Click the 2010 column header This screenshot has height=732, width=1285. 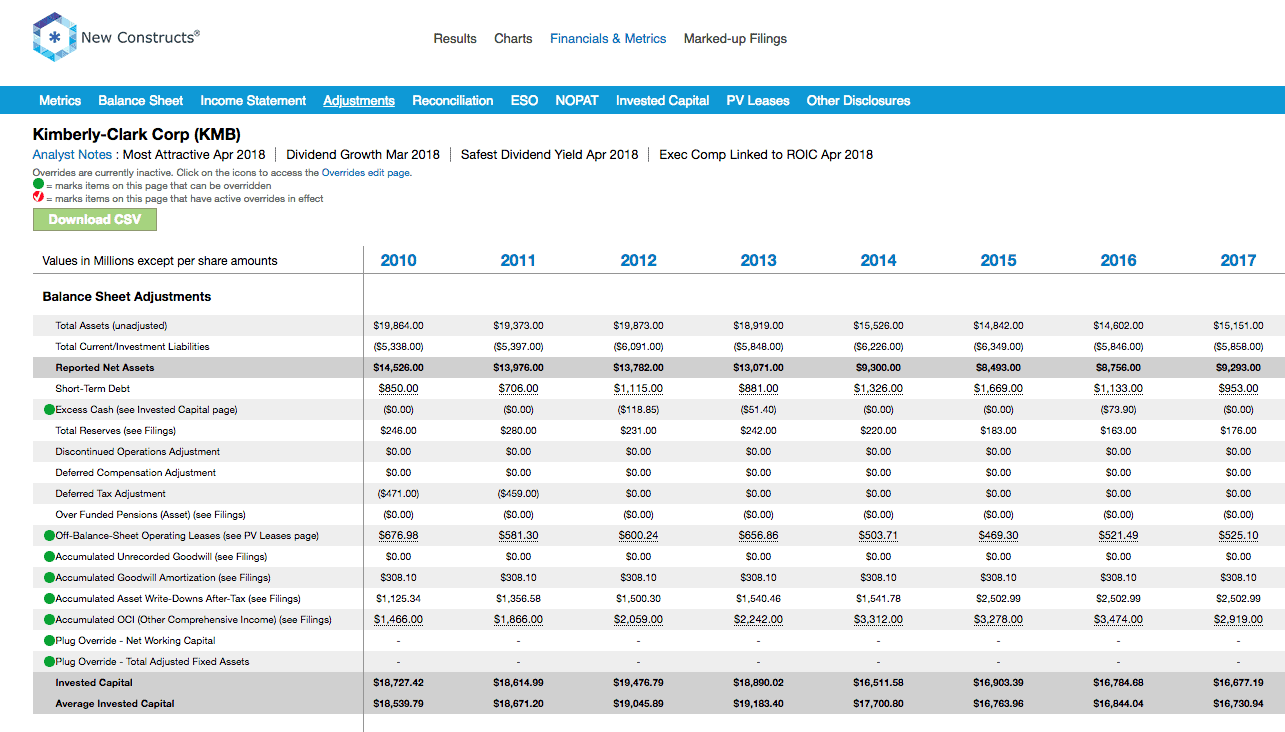coord(398,261)
